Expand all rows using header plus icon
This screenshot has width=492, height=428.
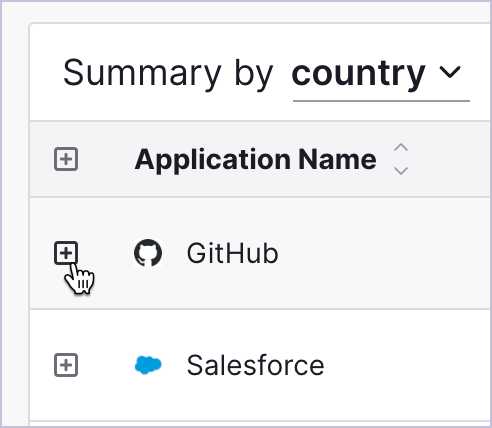66,159
